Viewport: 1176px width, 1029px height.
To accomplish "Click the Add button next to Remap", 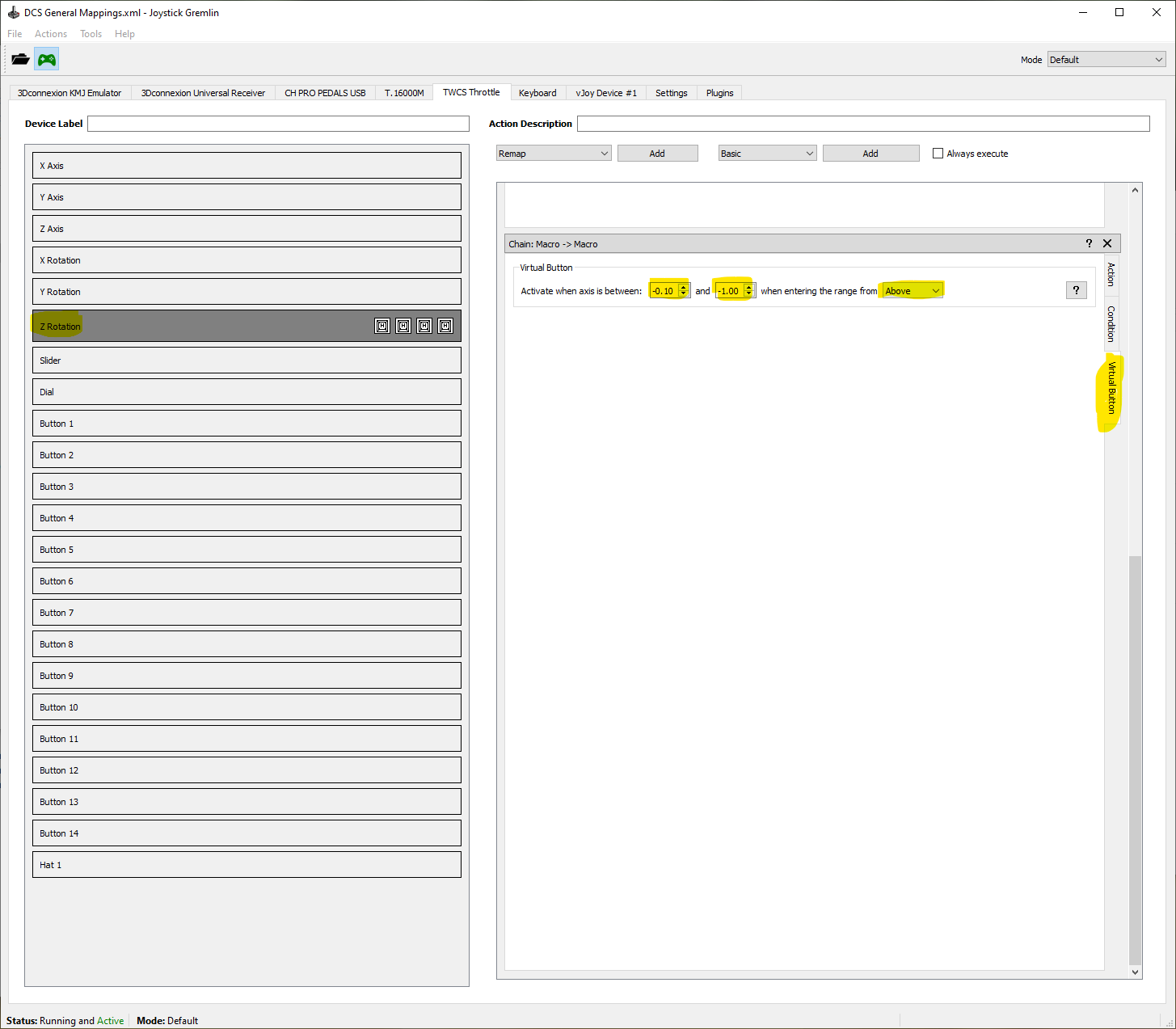I will (657, 154).
